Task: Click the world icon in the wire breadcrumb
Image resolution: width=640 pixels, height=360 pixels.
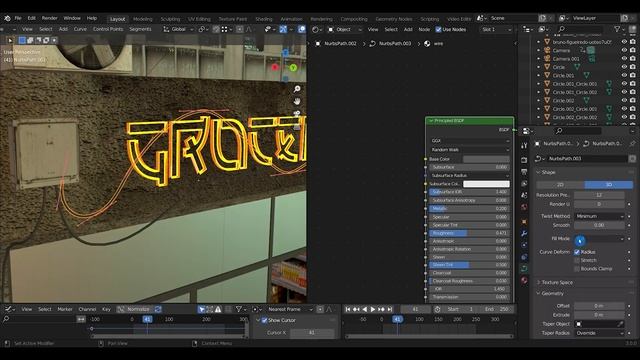Action: (x=427, y=44)
